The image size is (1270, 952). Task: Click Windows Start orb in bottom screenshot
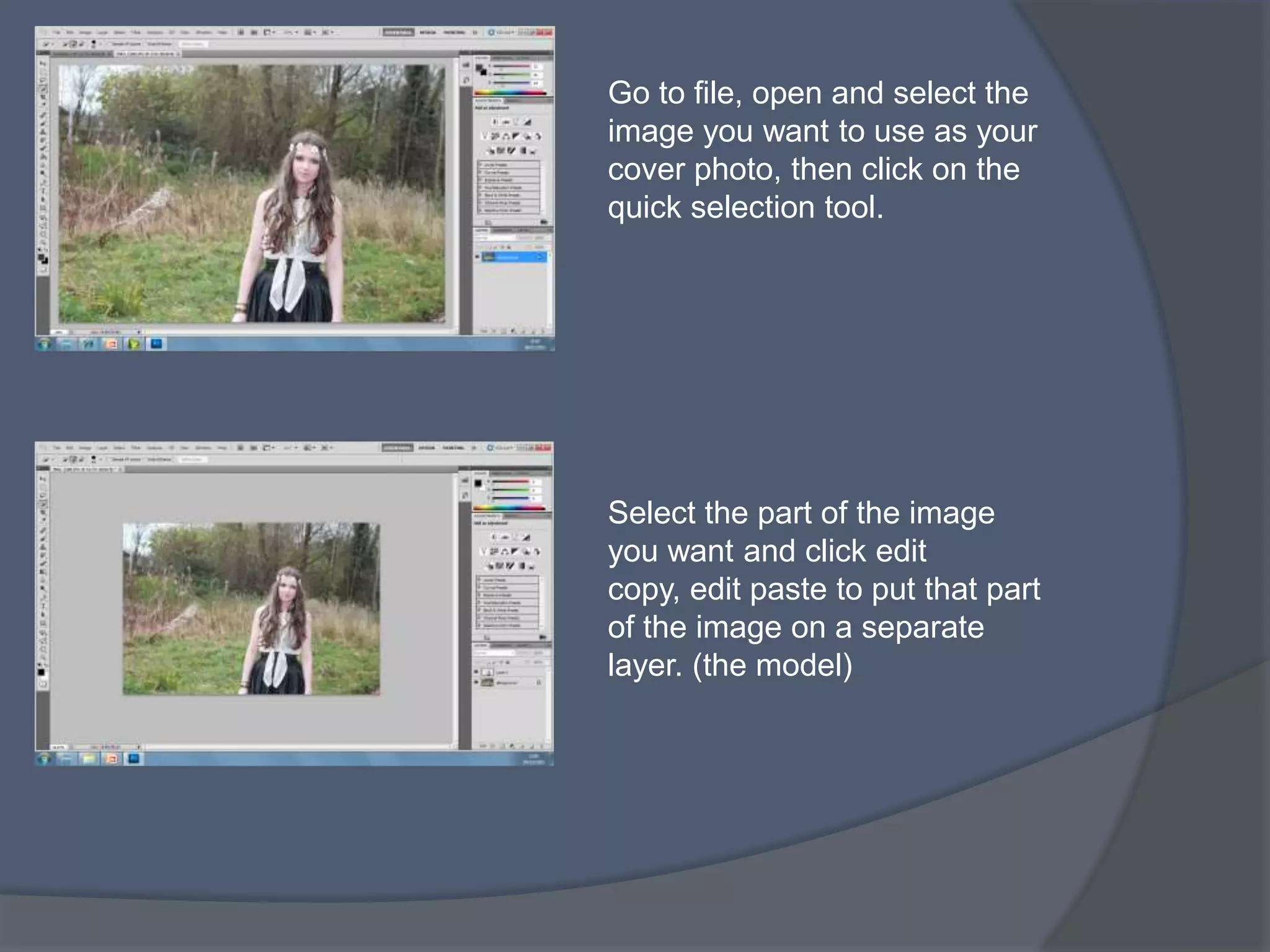[x=43, y=759]
